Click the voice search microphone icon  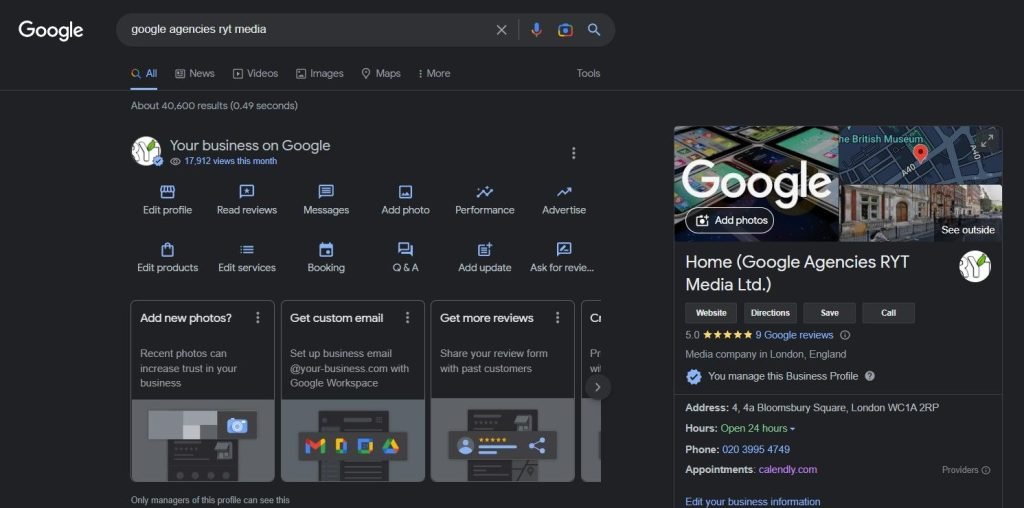click(537, 30)
